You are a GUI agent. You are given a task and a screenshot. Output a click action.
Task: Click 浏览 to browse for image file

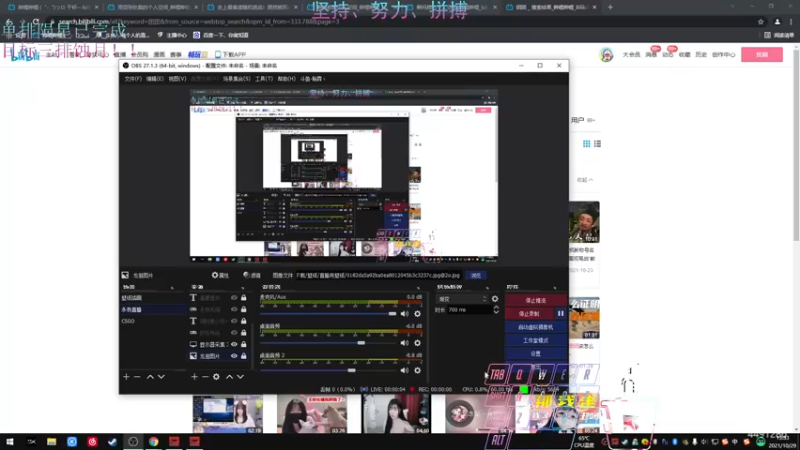476,275
